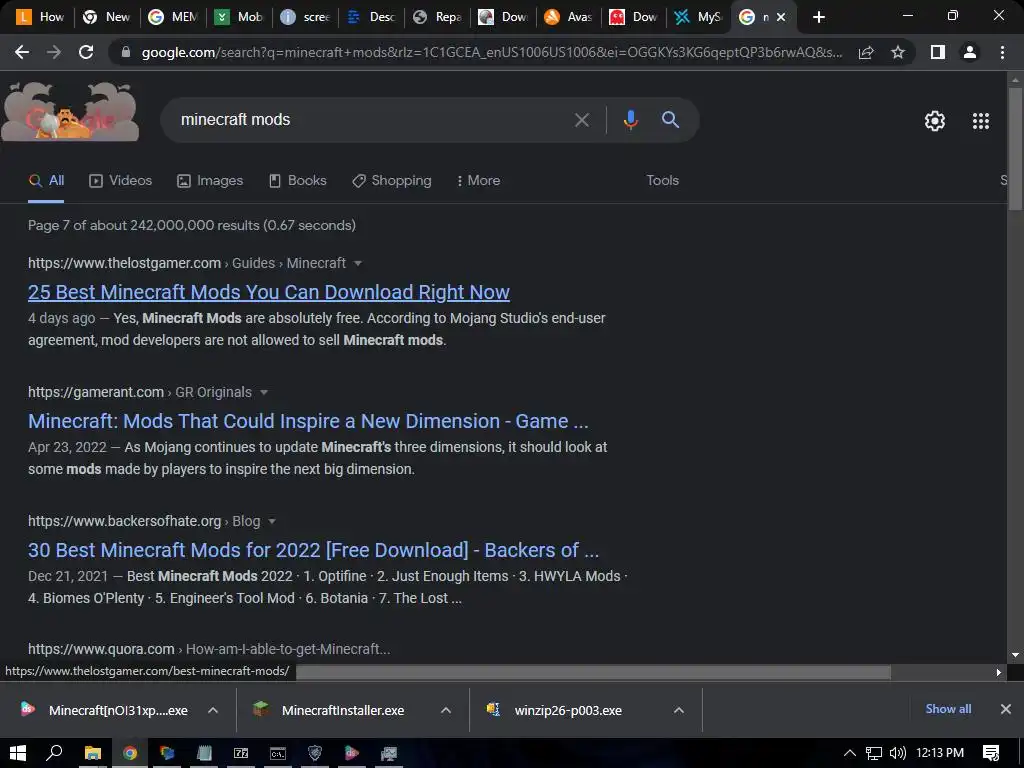The height and width of the screenshot is (768, 1024).
Task: Click the quora.com result URL
Action: (x=209, y=649)
